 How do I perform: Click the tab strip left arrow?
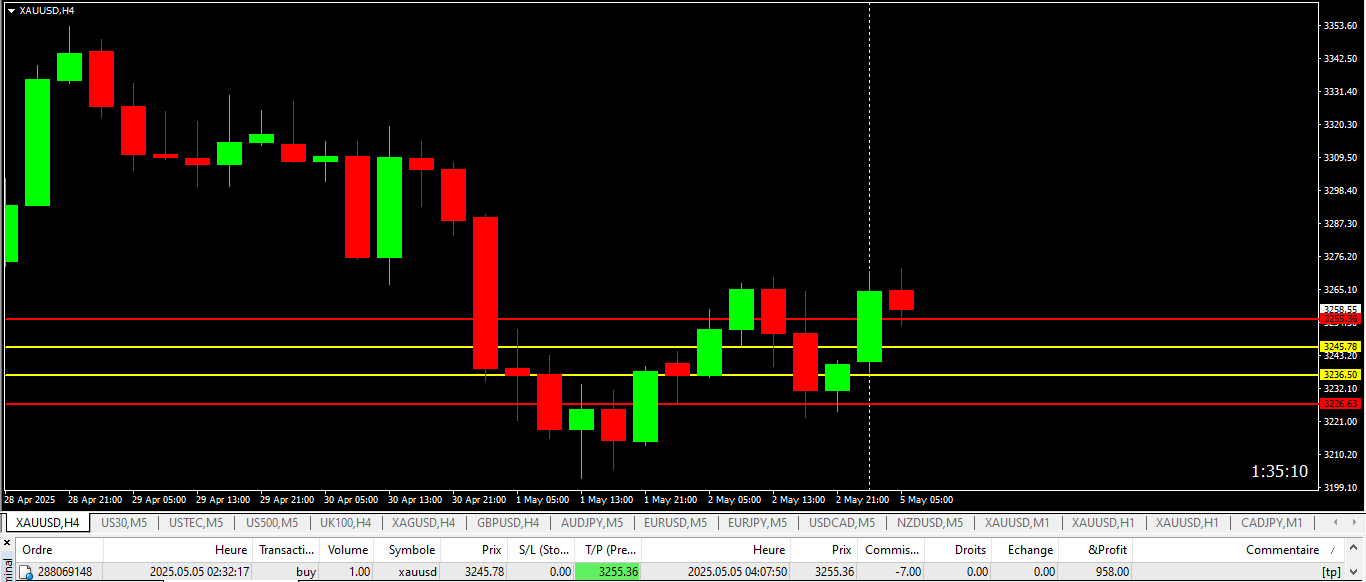[1335, 522]
